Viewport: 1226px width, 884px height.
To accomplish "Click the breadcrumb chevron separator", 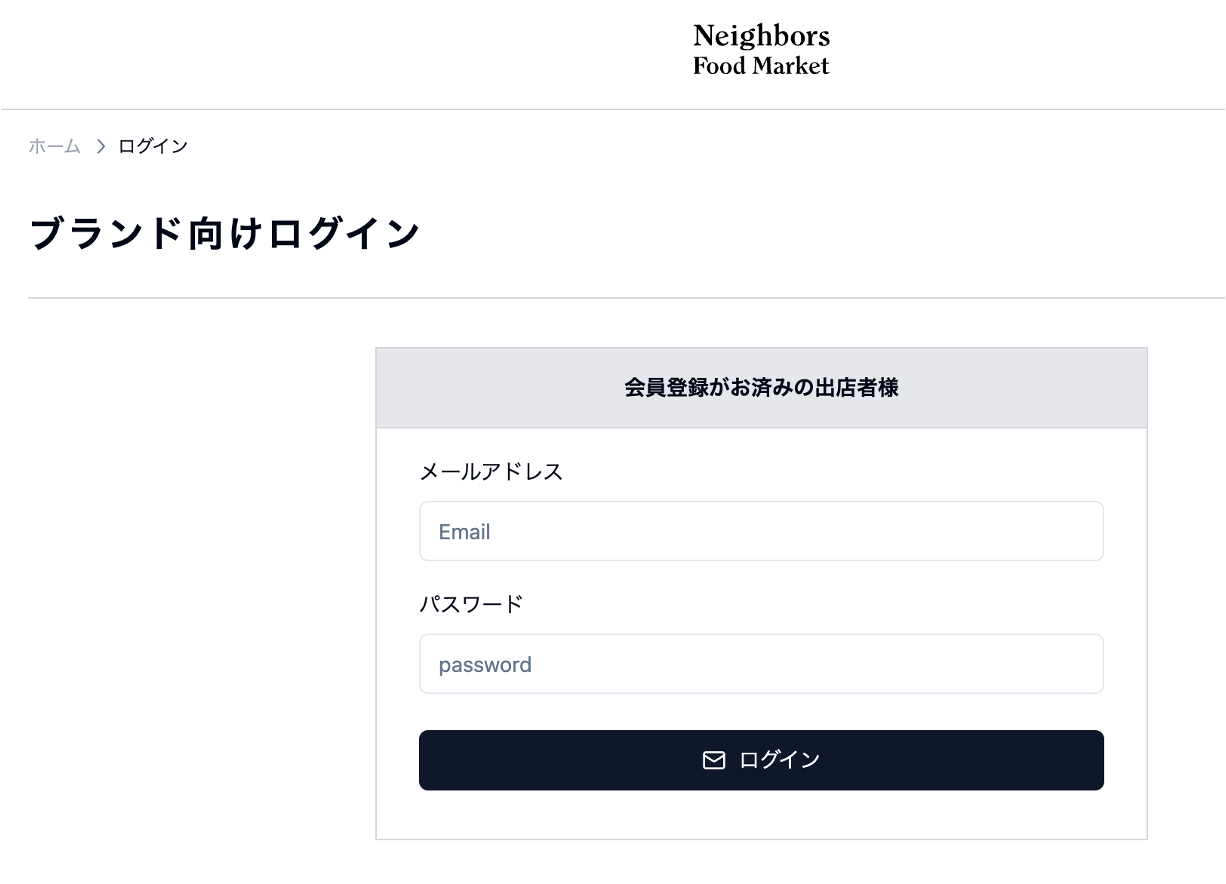I will (100, 147).
